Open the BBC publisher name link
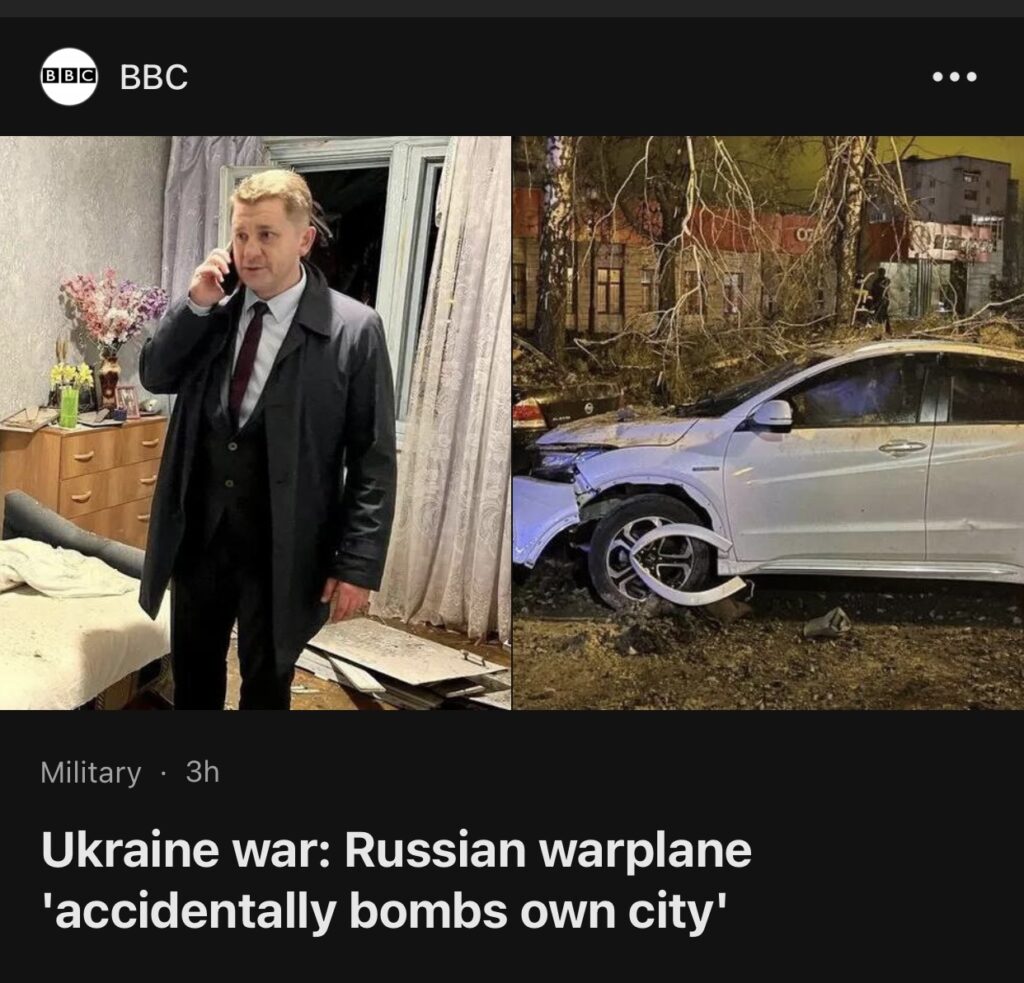 point(154,76)
